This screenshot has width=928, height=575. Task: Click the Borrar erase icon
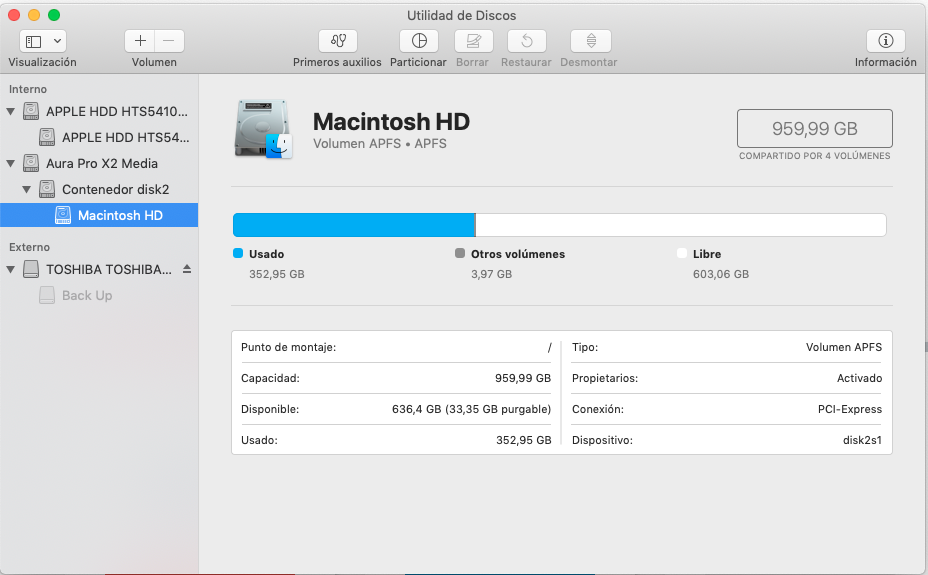click(473, 41)
